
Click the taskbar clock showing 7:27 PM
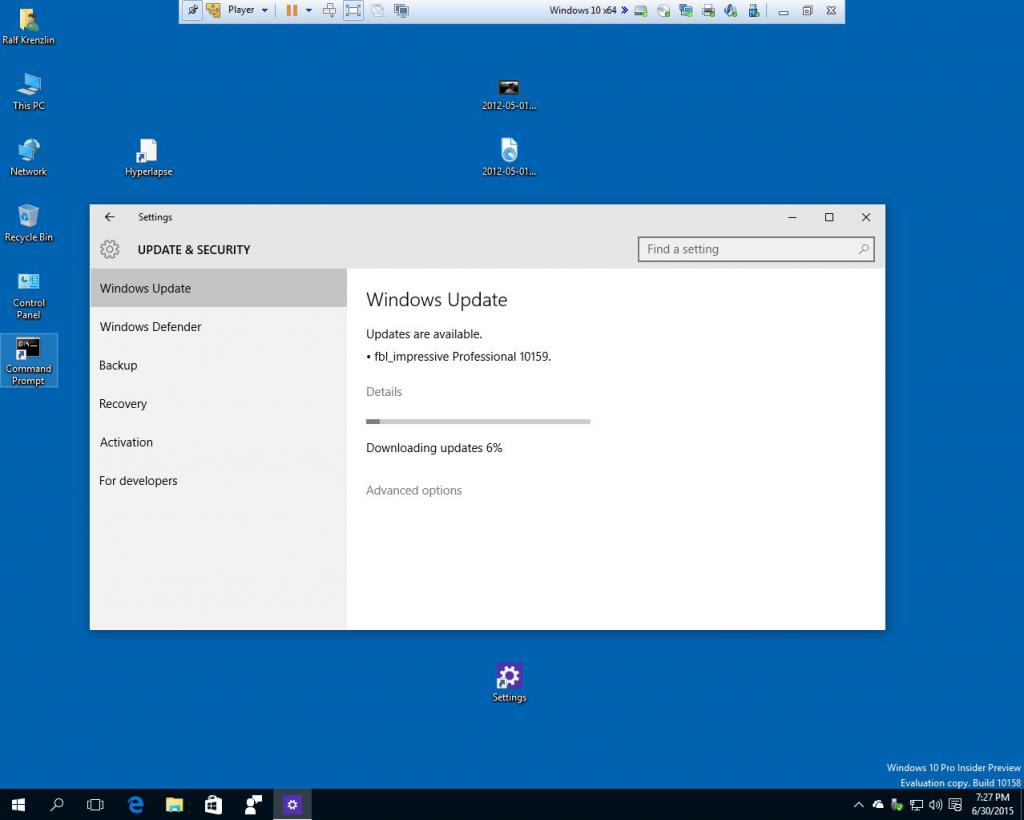pos(993,804)
